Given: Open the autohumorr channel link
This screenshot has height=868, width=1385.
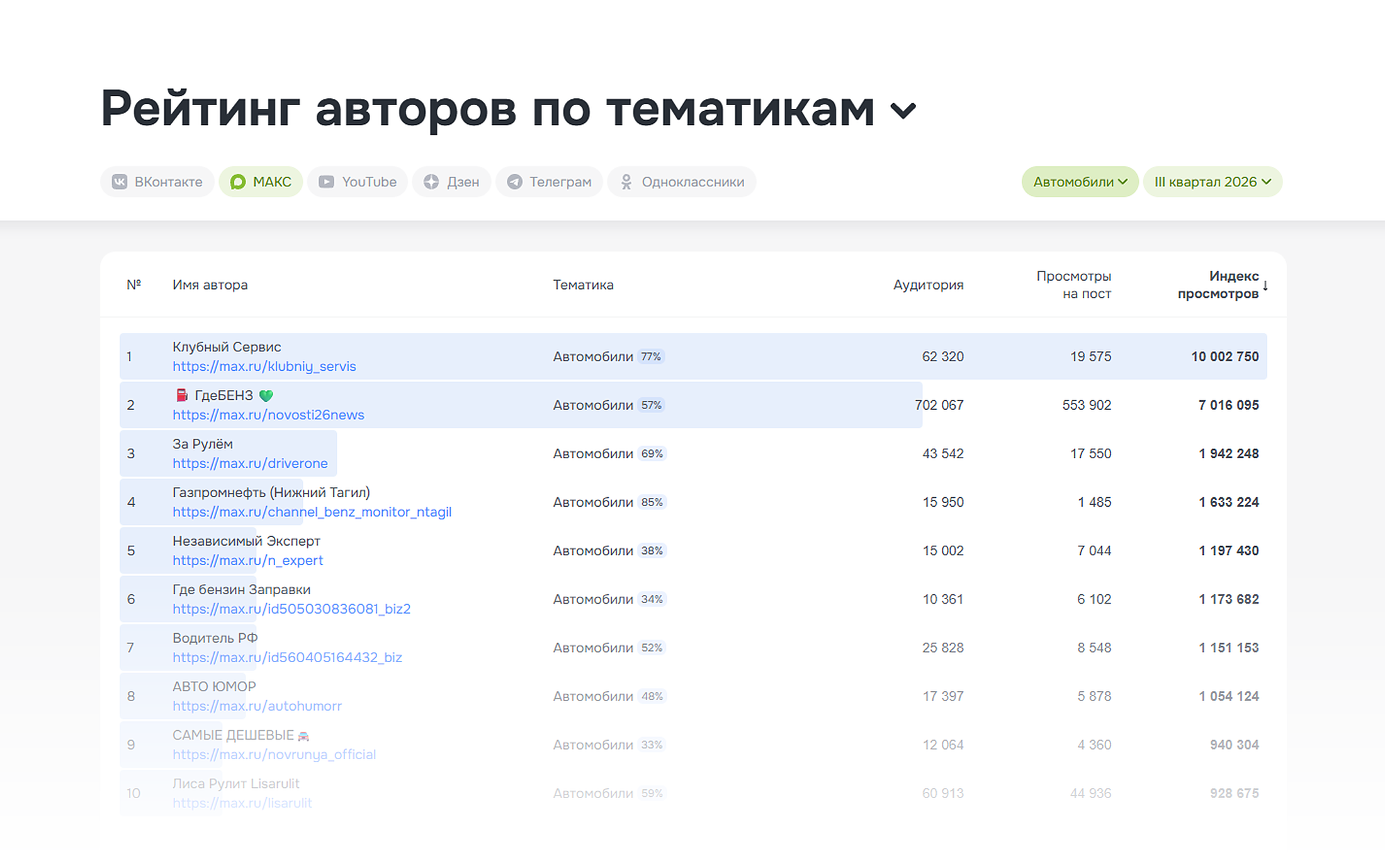Looking at the screenshot, I should (x=257, y=706).
